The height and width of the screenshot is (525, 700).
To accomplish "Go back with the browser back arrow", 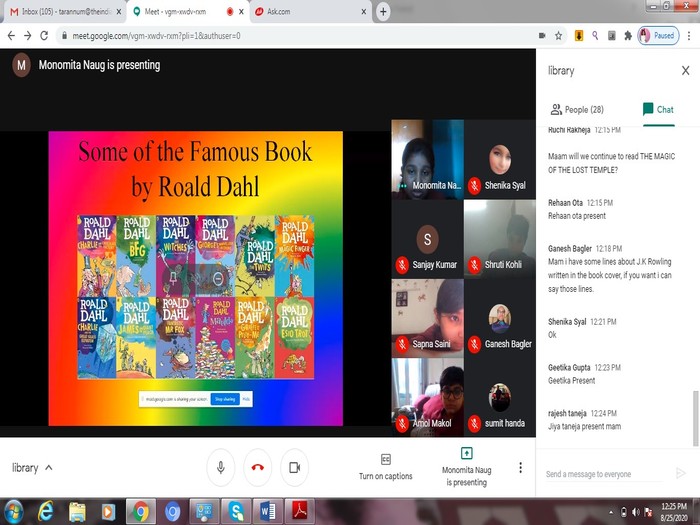I will pyautogui.click(x=11, y=36).
